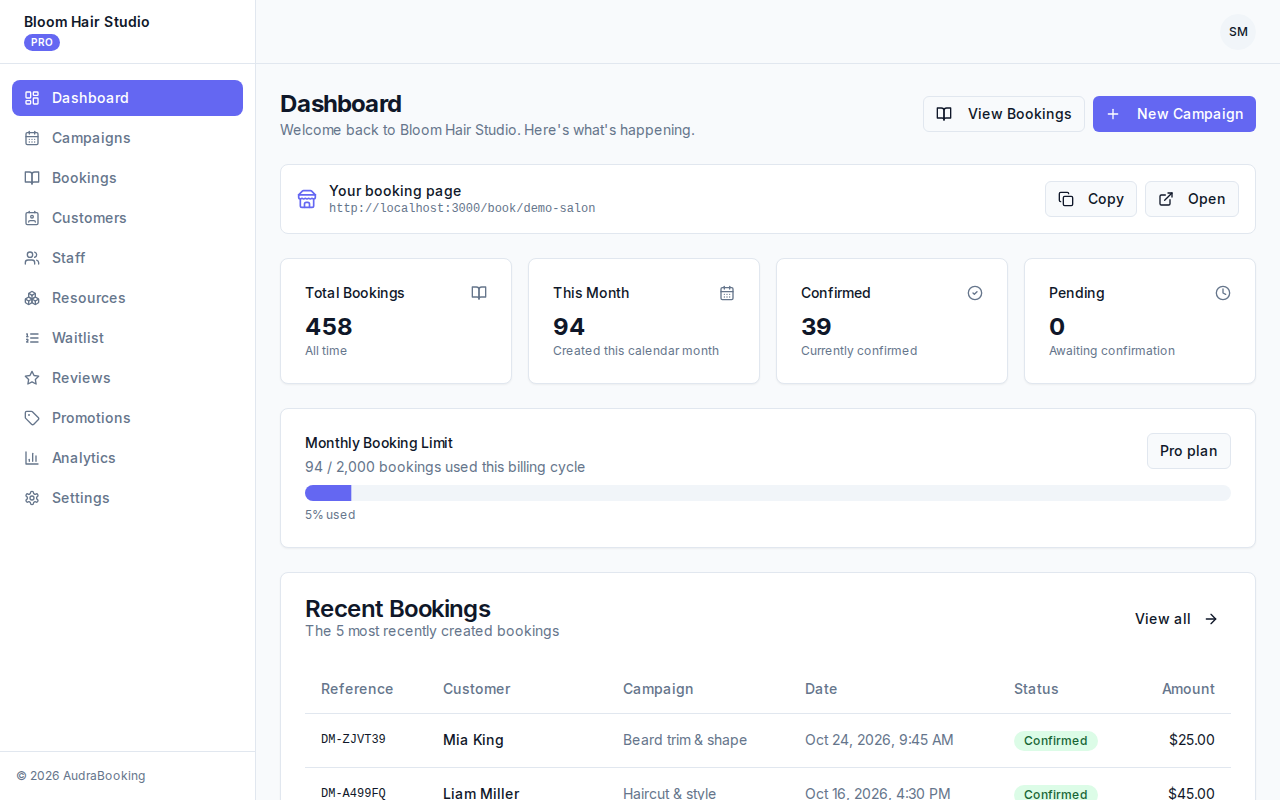Open the Campaigns section
1280x800 pixels.
(127, 138)
